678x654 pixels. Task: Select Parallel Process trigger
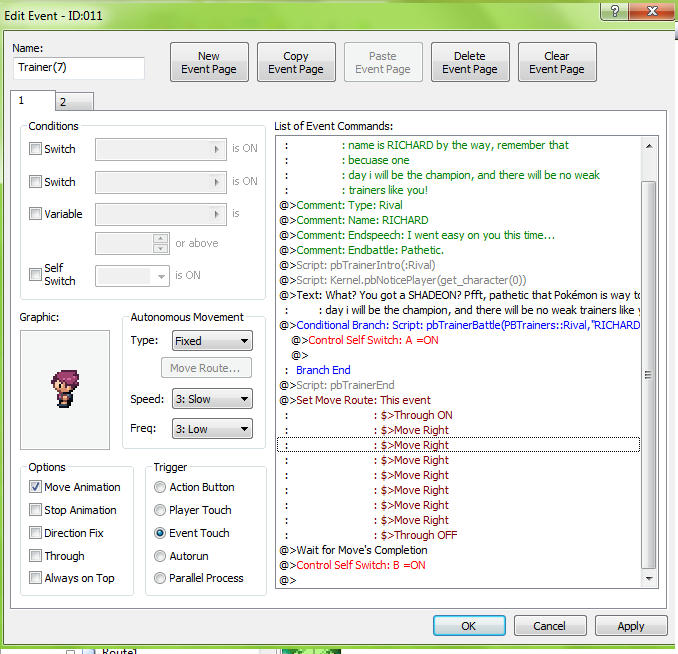[x=160, y=578]
